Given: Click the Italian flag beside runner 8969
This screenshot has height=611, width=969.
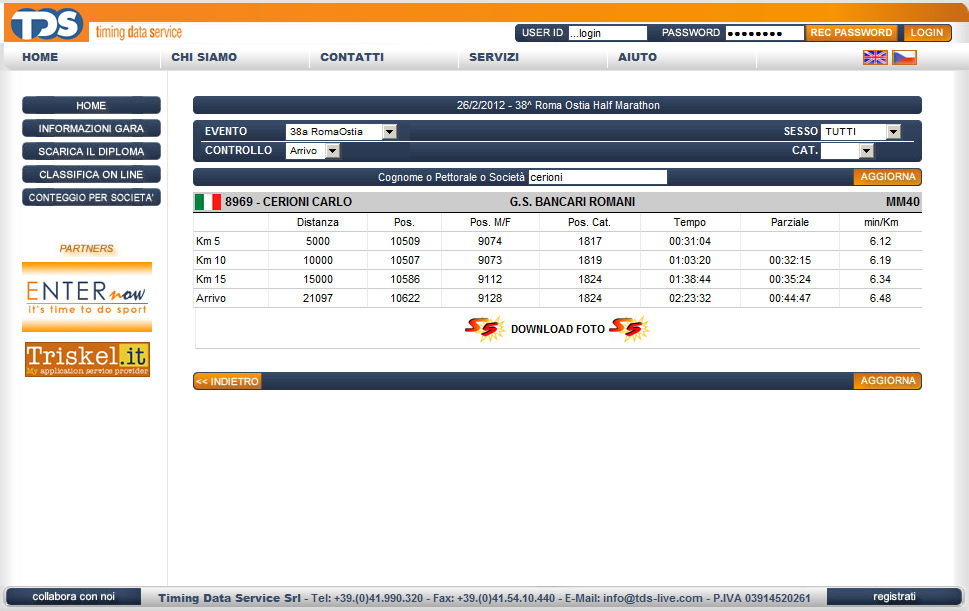Looking at the screenshot, I should 208,202.
